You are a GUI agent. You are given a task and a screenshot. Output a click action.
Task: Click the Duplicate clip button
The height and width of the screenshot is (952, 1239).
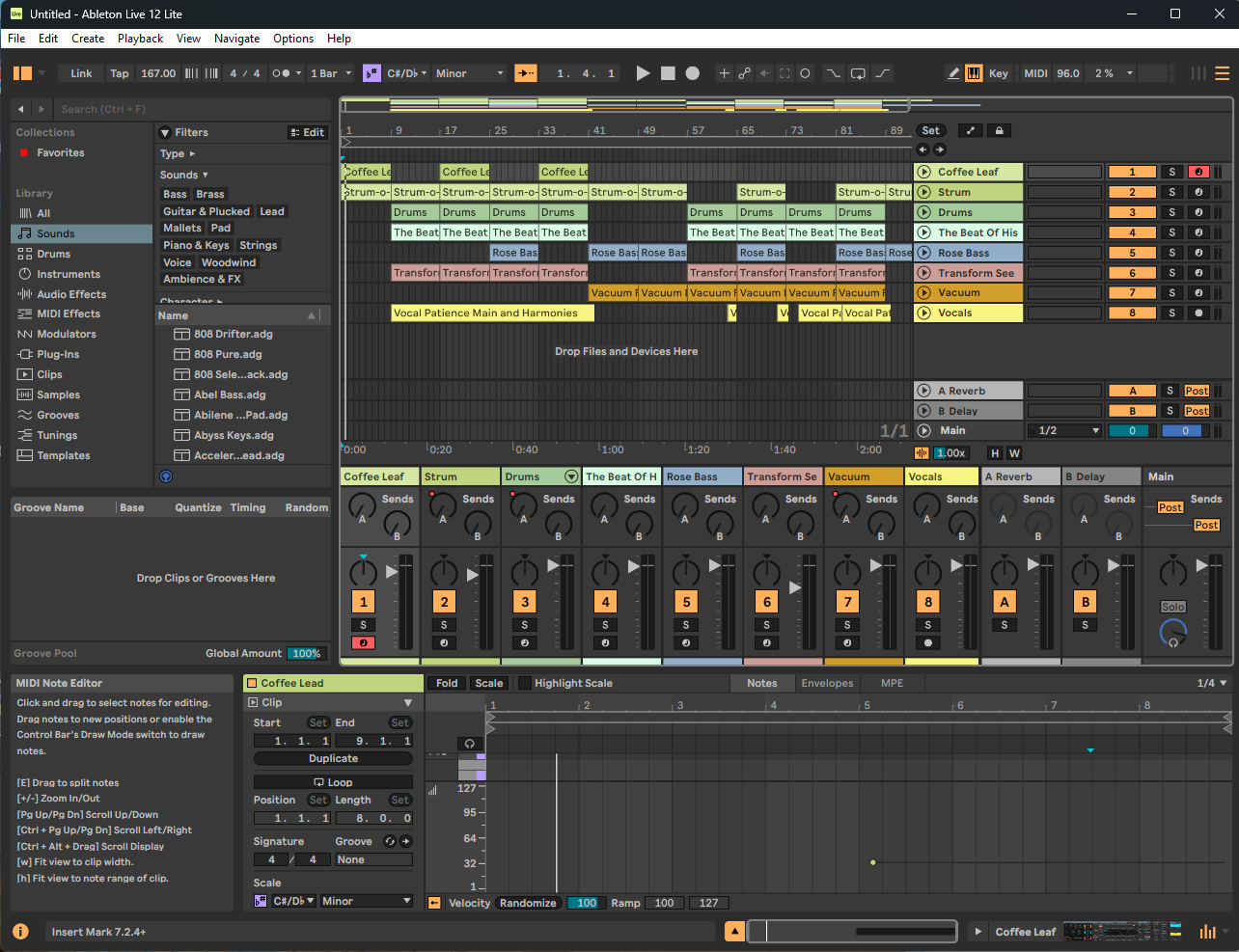click(x=333, y=759)
